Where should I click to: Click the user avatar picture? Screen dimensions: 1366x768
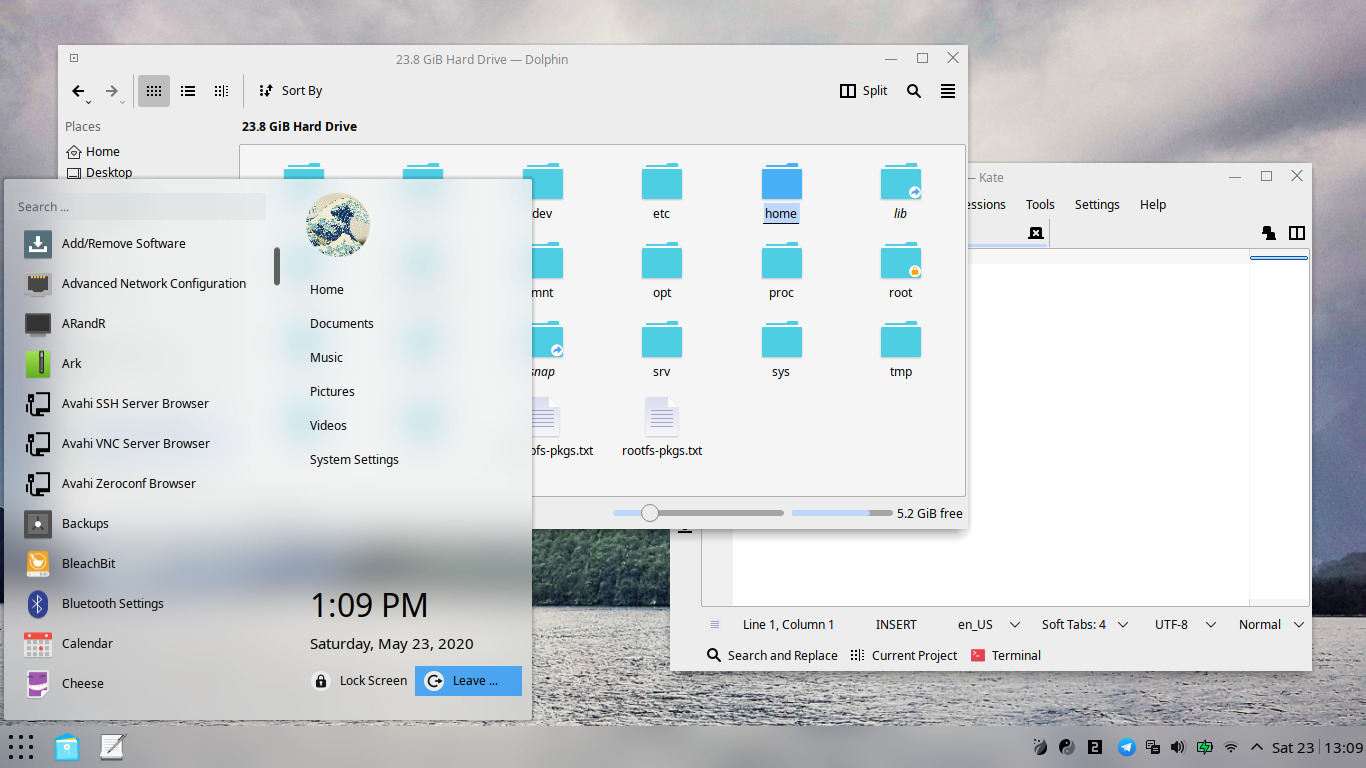pos(338,225)
